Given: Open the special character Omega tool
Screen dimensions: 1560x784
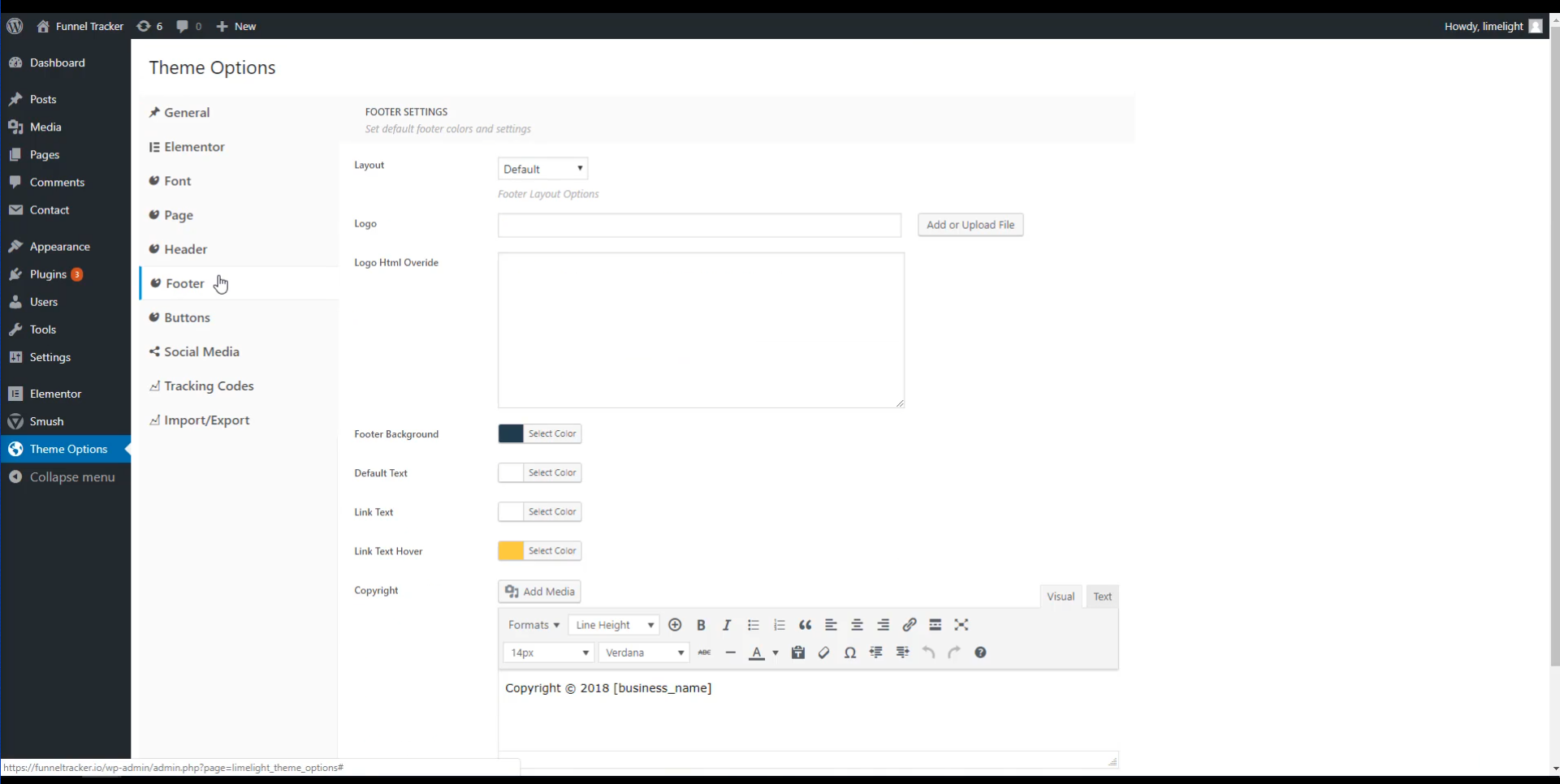Looking at the screenshot, I should tap(850, 653).
